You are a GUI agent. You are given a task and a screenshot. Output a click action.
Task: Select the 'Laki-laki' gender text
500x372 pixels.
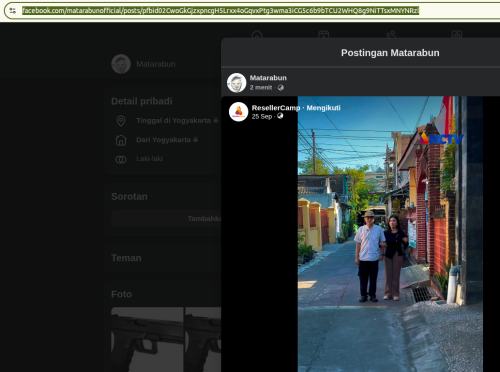pyautogui.click(x=149, y=159)
